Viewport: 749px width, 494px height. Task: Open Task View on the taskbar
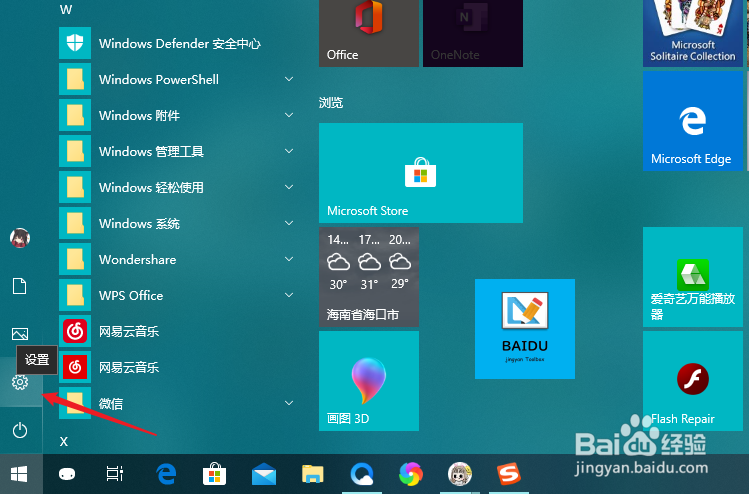115,474
